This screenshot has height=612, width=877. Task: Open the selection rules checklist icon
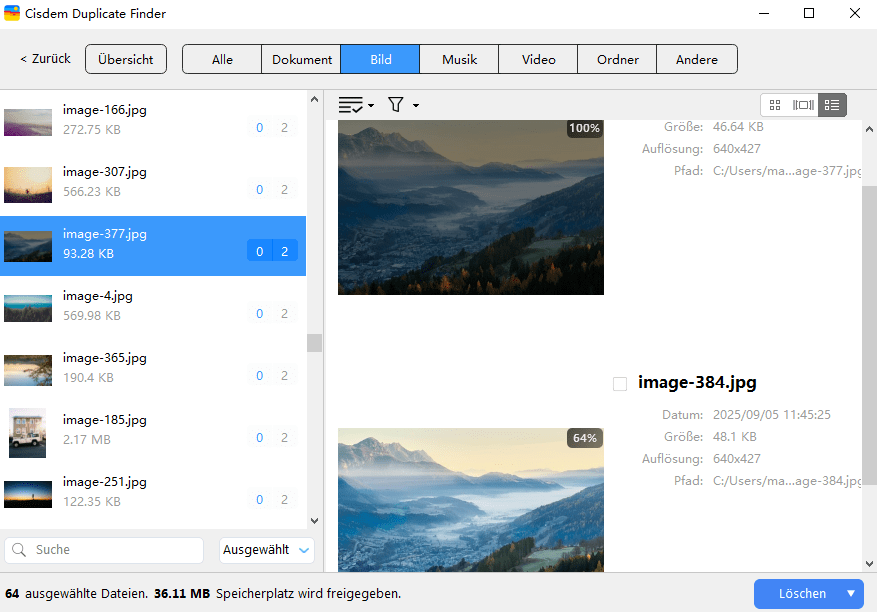[x=351, y=105]
